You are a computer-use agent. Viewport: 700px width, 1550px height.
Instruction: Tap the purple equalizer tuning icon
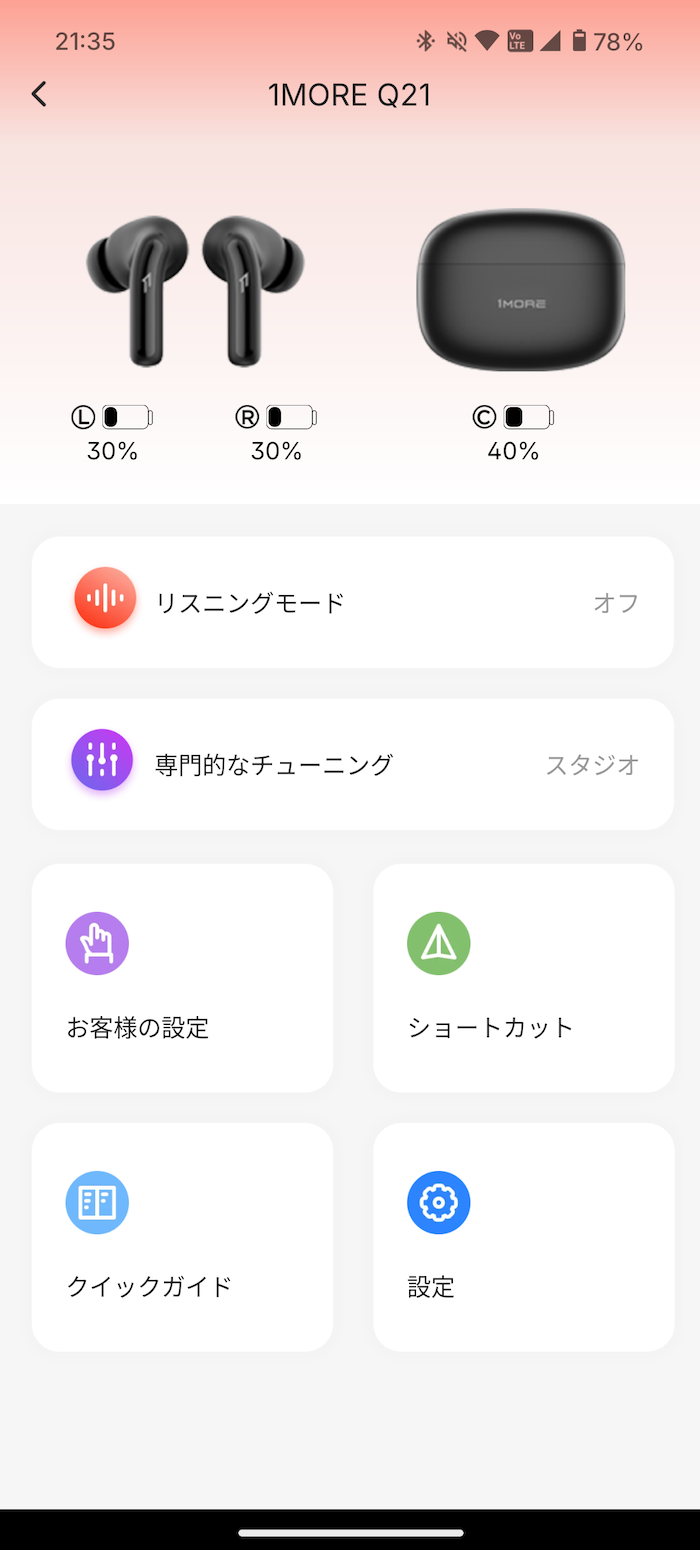coord(102,760)
